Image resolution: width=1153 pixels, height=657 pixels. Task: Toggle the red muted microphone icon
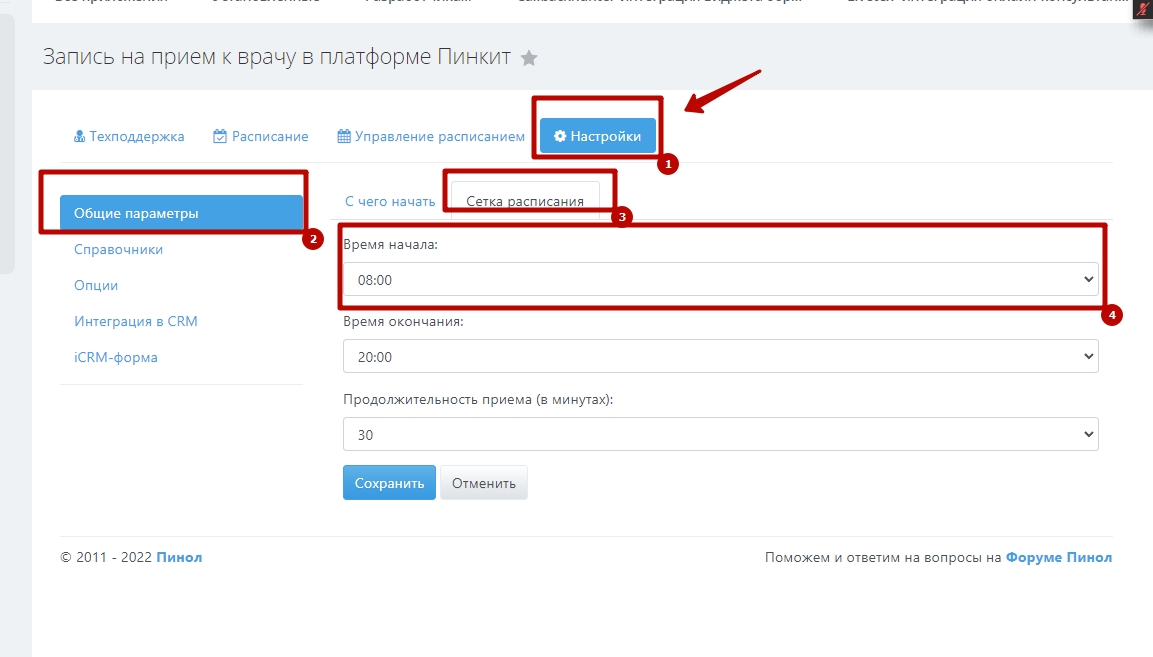(1143, 9)
